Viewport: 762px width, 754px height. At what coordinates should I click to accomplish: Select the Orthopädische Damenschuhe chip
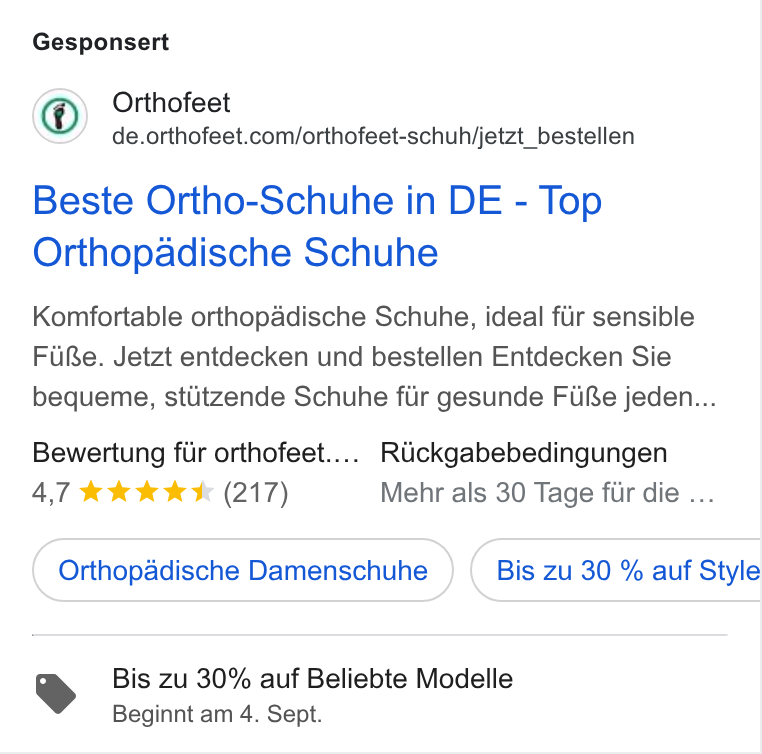coord(243,570)
